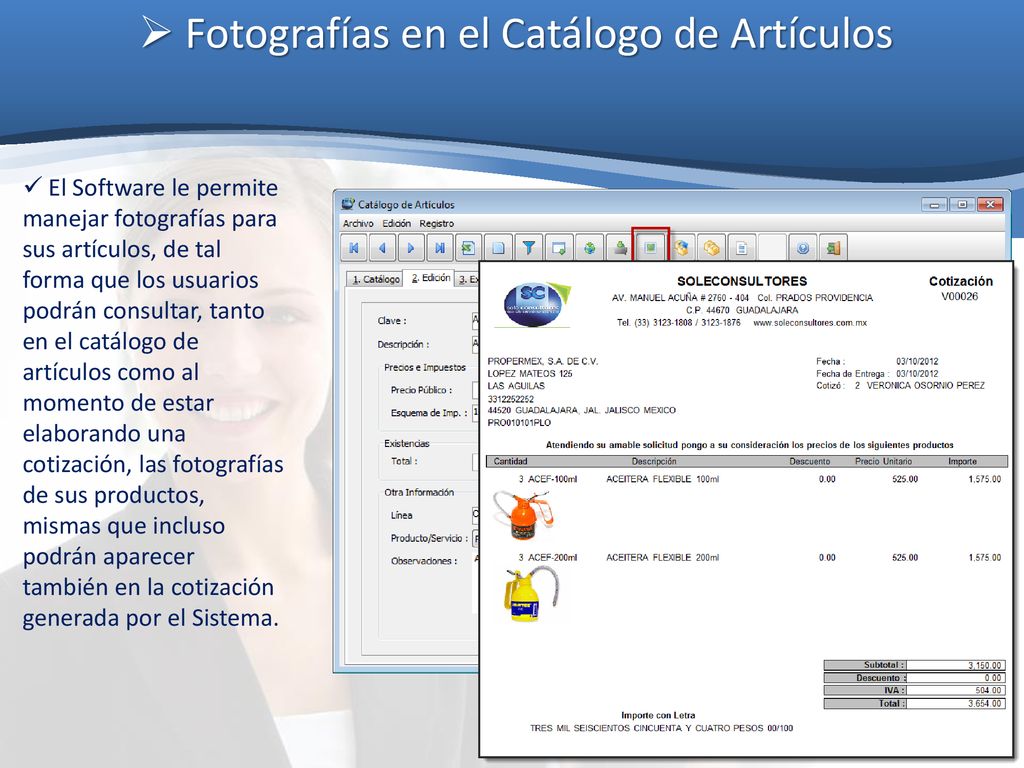
Task: Click the amount in words TRES MIL SEISCIENTOS
Action: point(661,728)
